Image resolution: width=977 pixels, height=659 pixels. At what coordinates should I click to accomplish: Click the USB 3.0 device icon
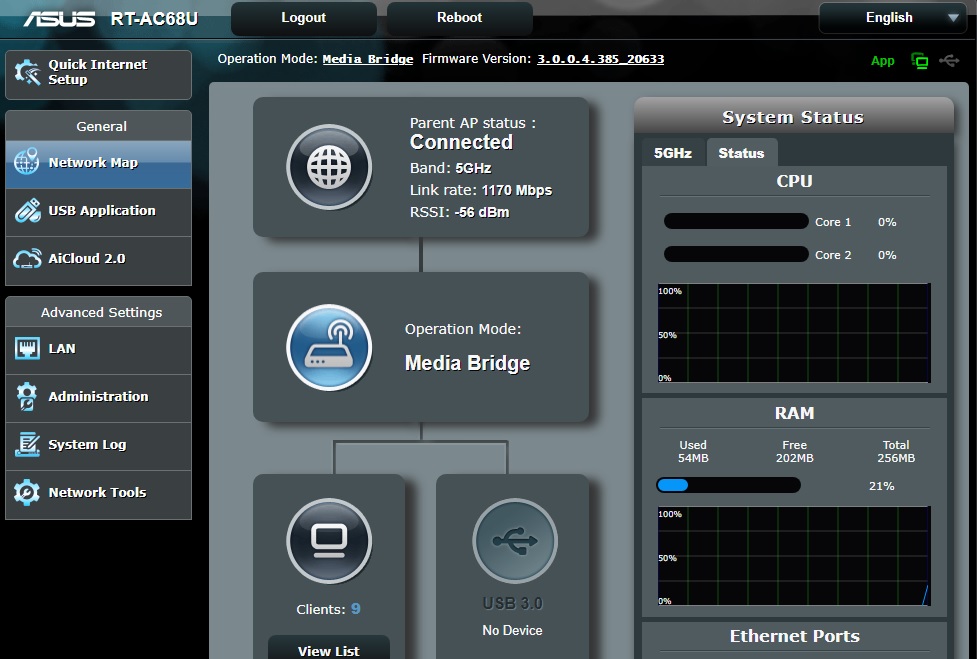[515, 540]
